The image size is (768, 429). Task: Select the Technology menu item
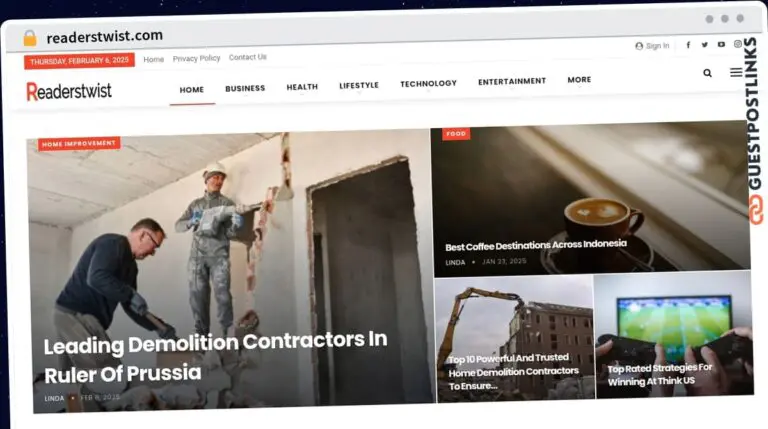click(x=428, y=84)
